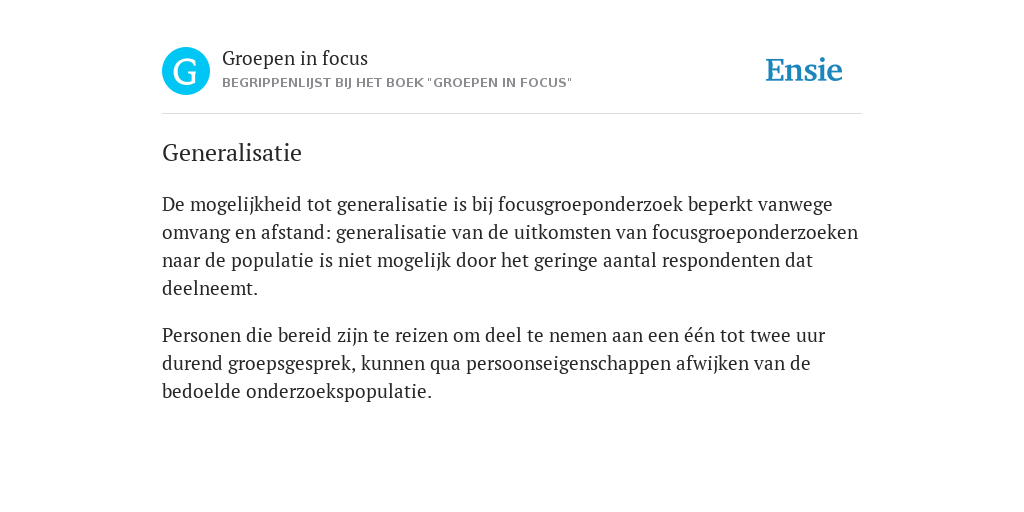Click the horizontal divider line below header
The height and width of the screenshot is (512, 1024).
(512, 114)
